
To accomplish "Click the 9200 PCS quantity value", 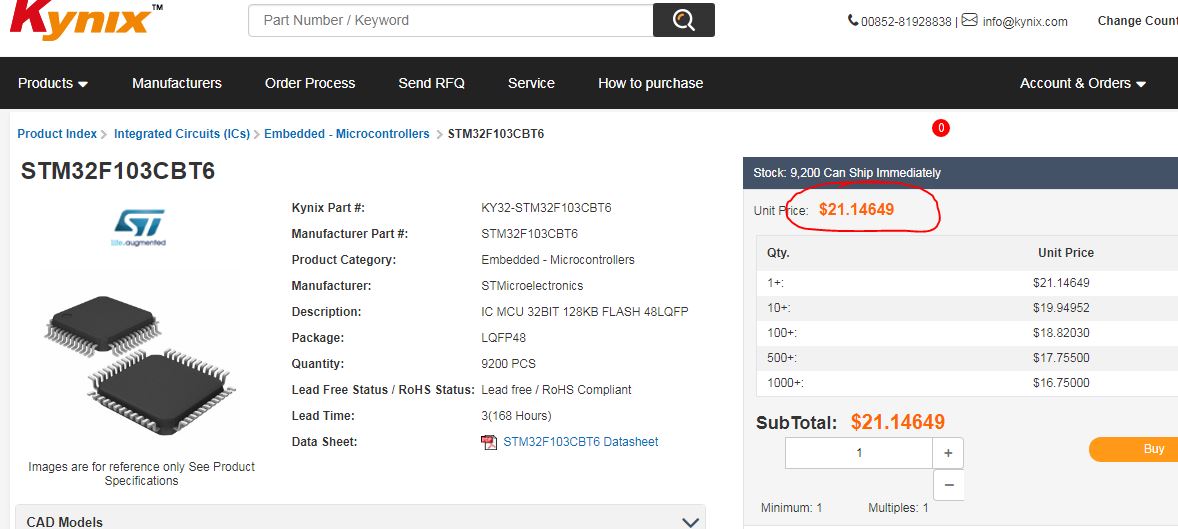I will point(509,364).
